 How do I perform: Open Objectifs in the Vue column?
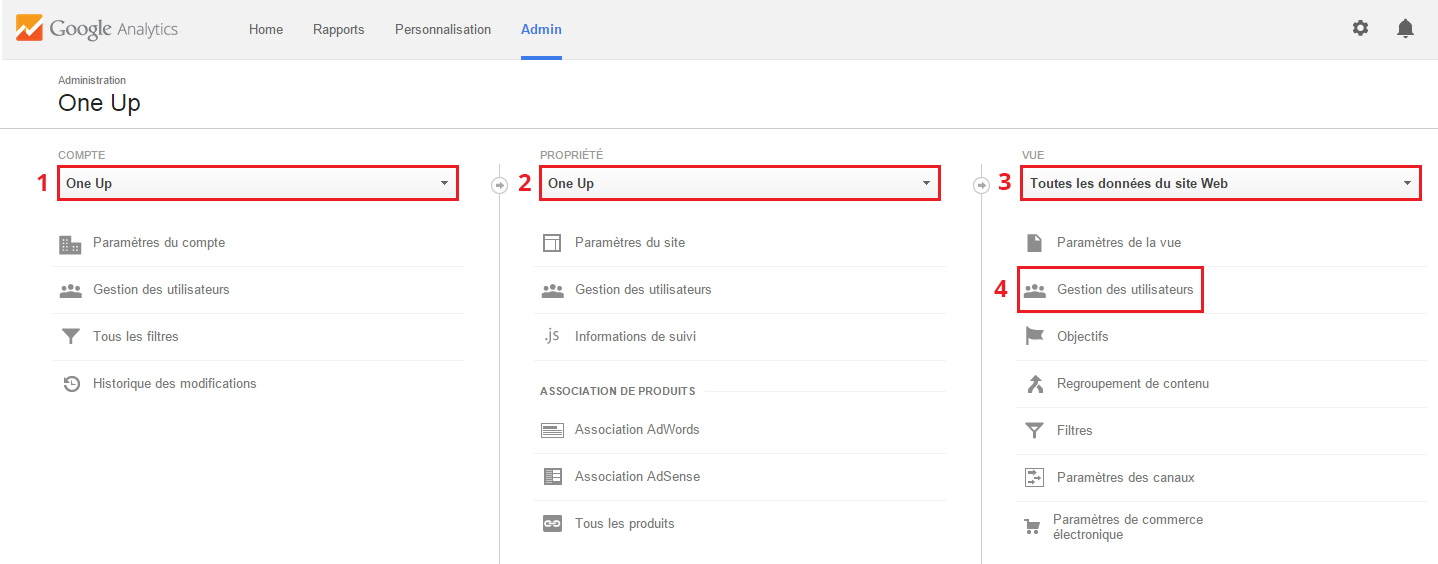coord(1083,337)
